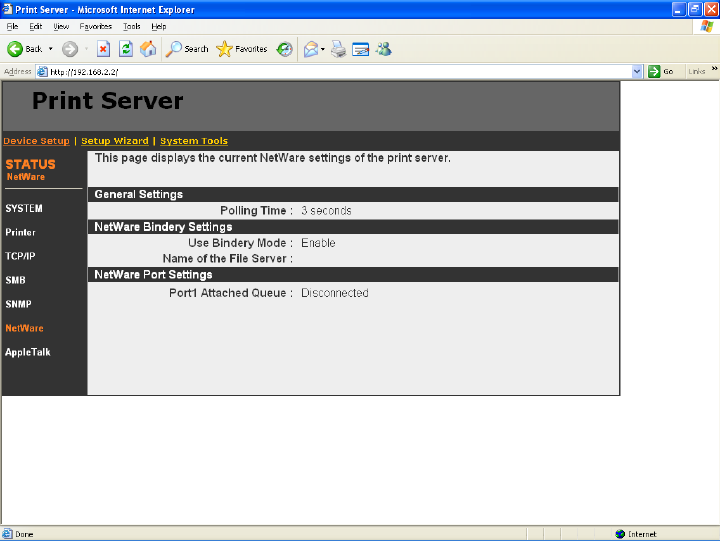Click the Back arrow button
The height and width of the screenshot is (541, 720).
click(24, 49)
